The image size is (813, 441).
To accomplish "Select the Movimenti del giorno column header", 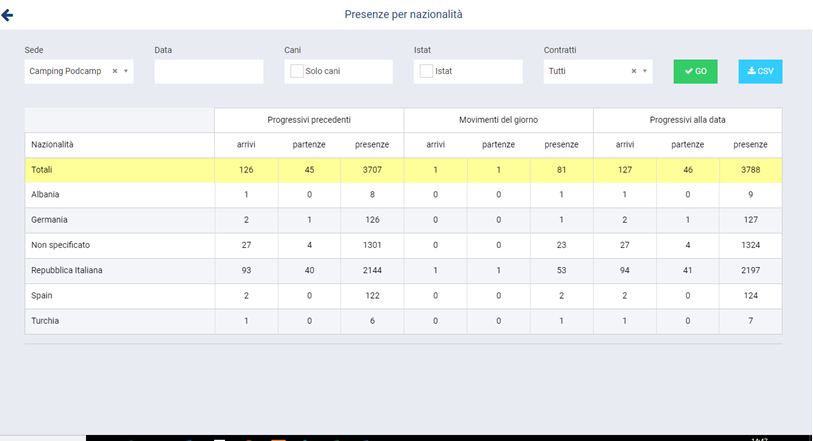I will [x=498, y=120].
